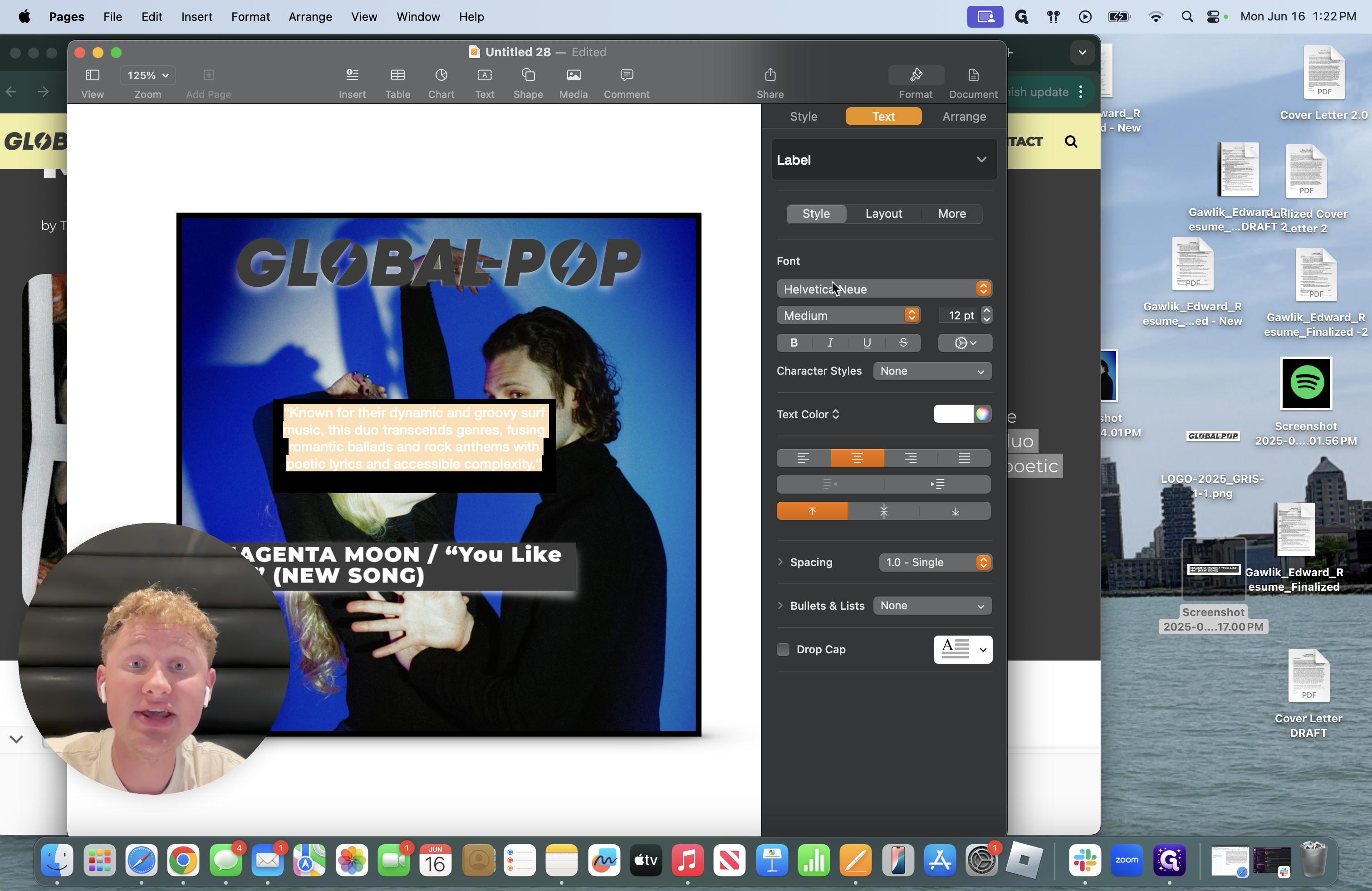Click the white Text Color swatch
The image size is (1372, 891).
tap(954, 414)
